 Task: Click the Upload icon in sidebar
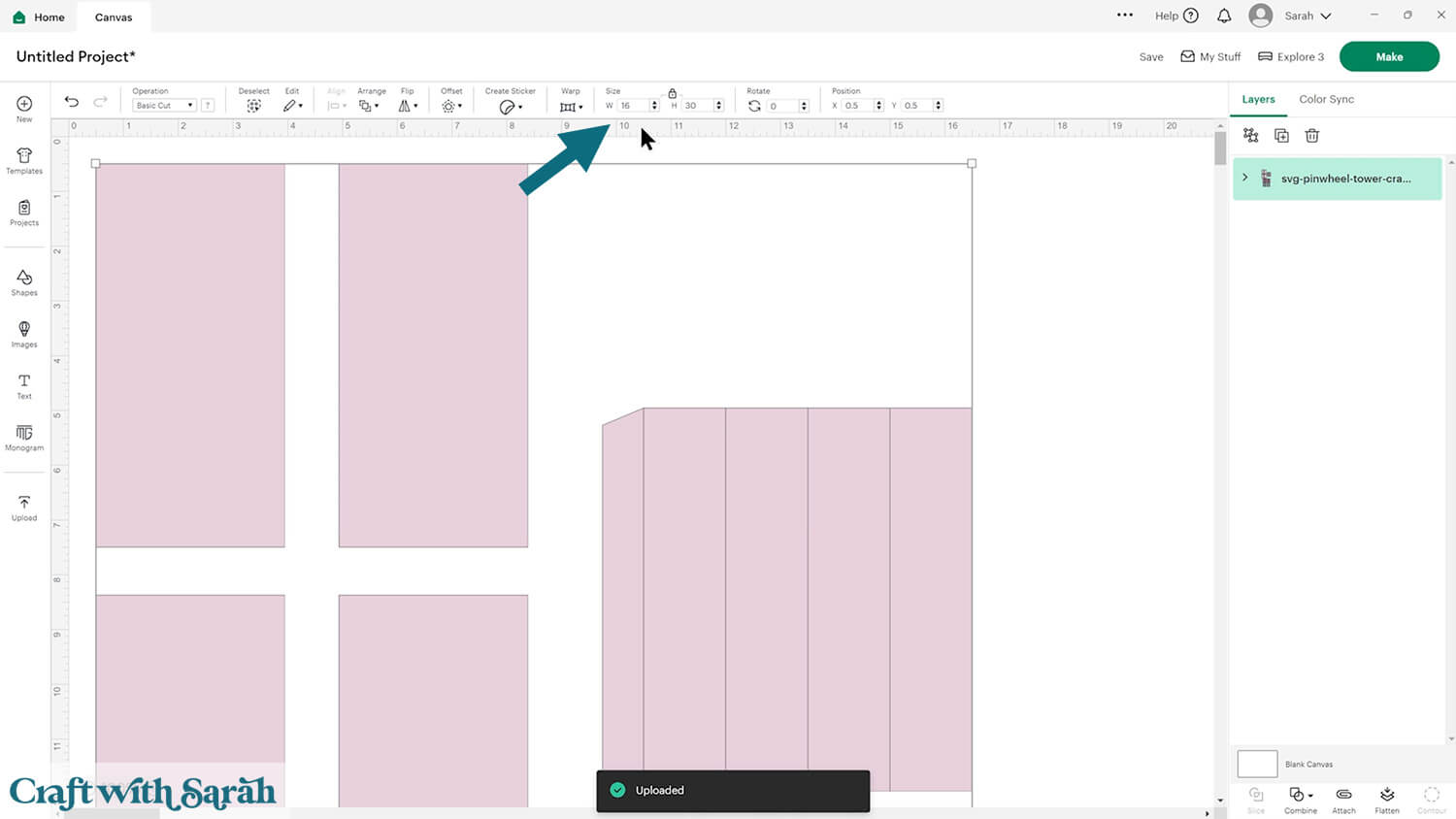24,508
